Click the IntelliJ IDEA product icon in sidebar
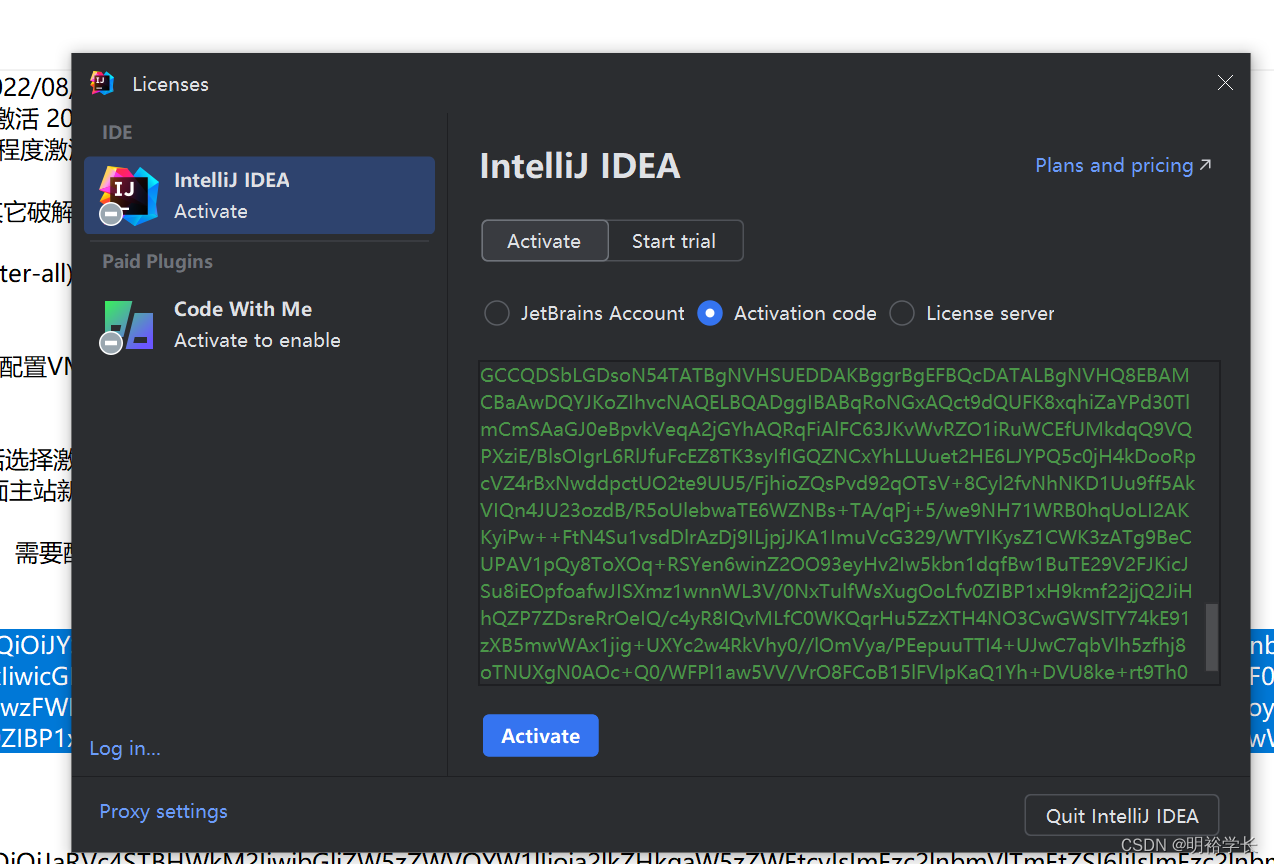The width and height of the screenshot is (1274, 864). (x=128, y=195)
